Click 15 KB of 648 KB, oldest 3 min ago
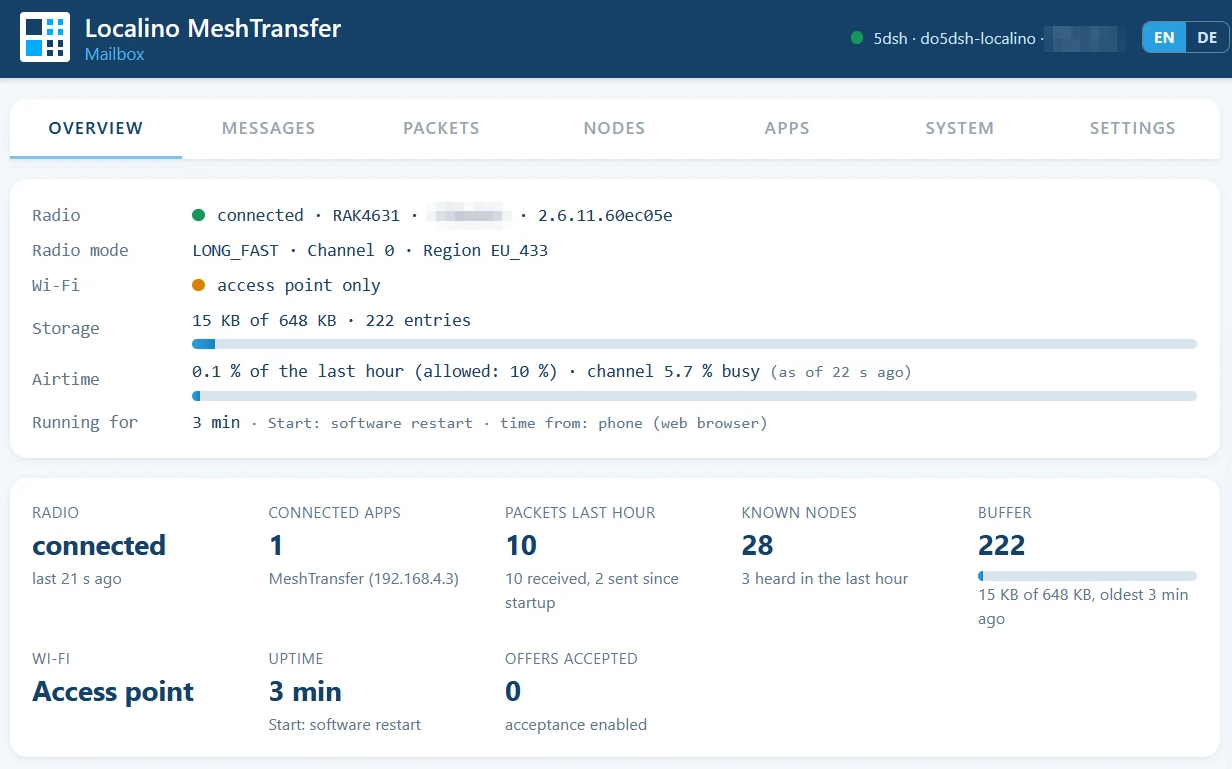Screen dimensions: 1232x769 pos(1083,607)
